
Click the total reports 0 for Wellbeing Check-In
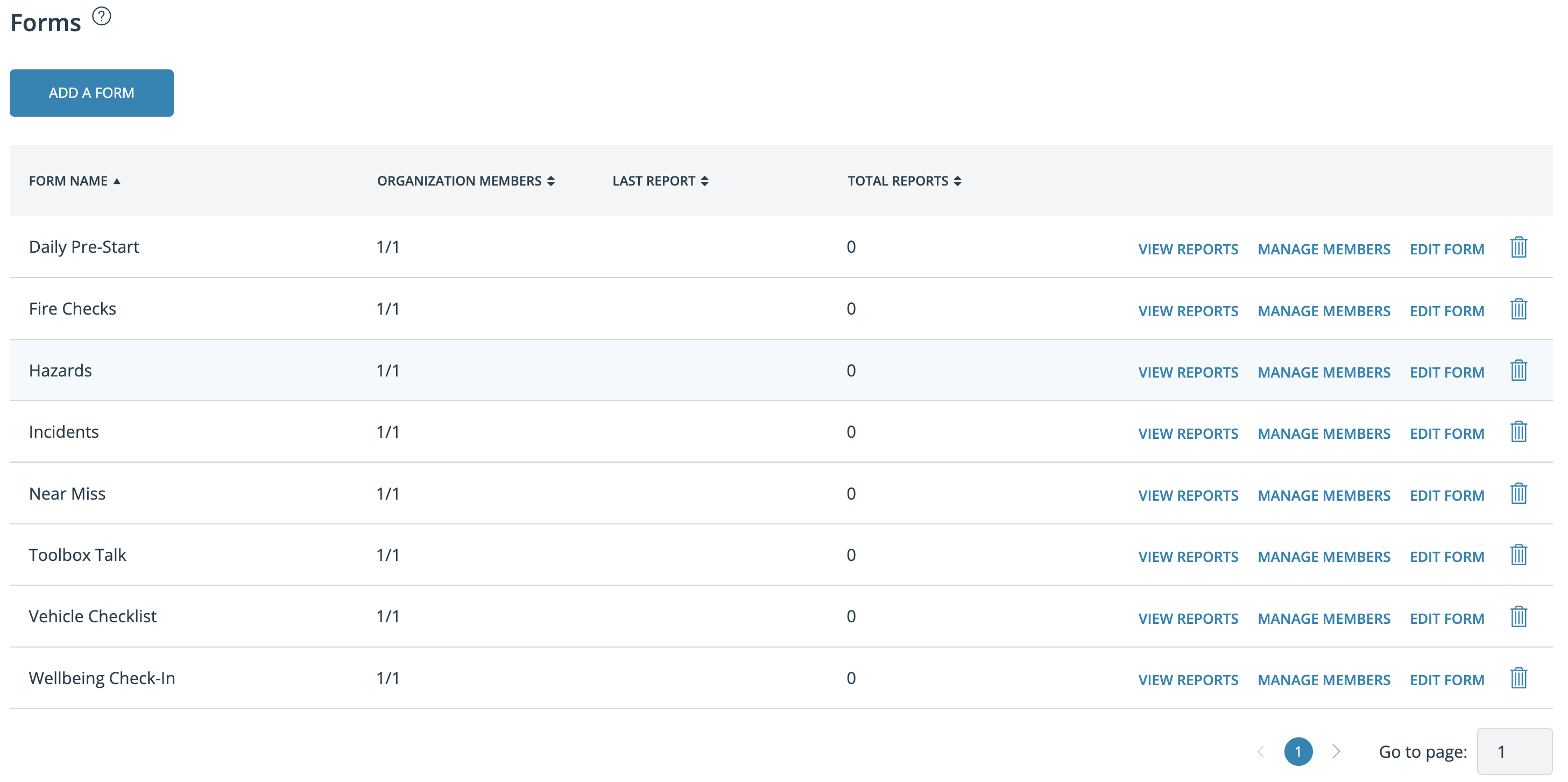pos(851,678)
